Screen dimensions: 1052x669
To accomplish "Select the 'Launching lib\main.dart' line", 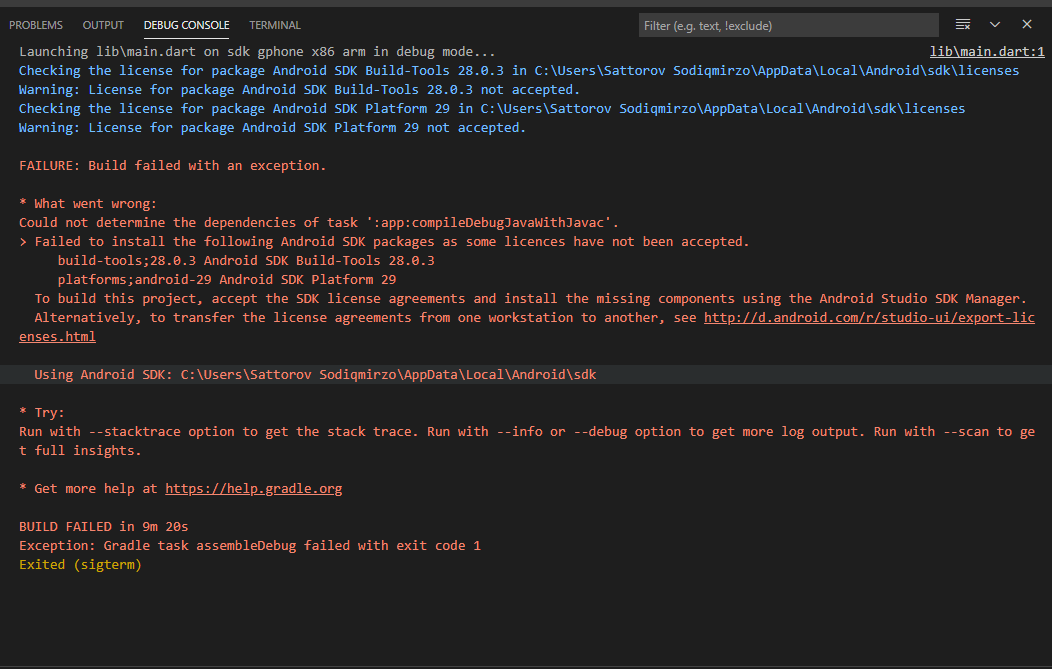I will point(257,52).
